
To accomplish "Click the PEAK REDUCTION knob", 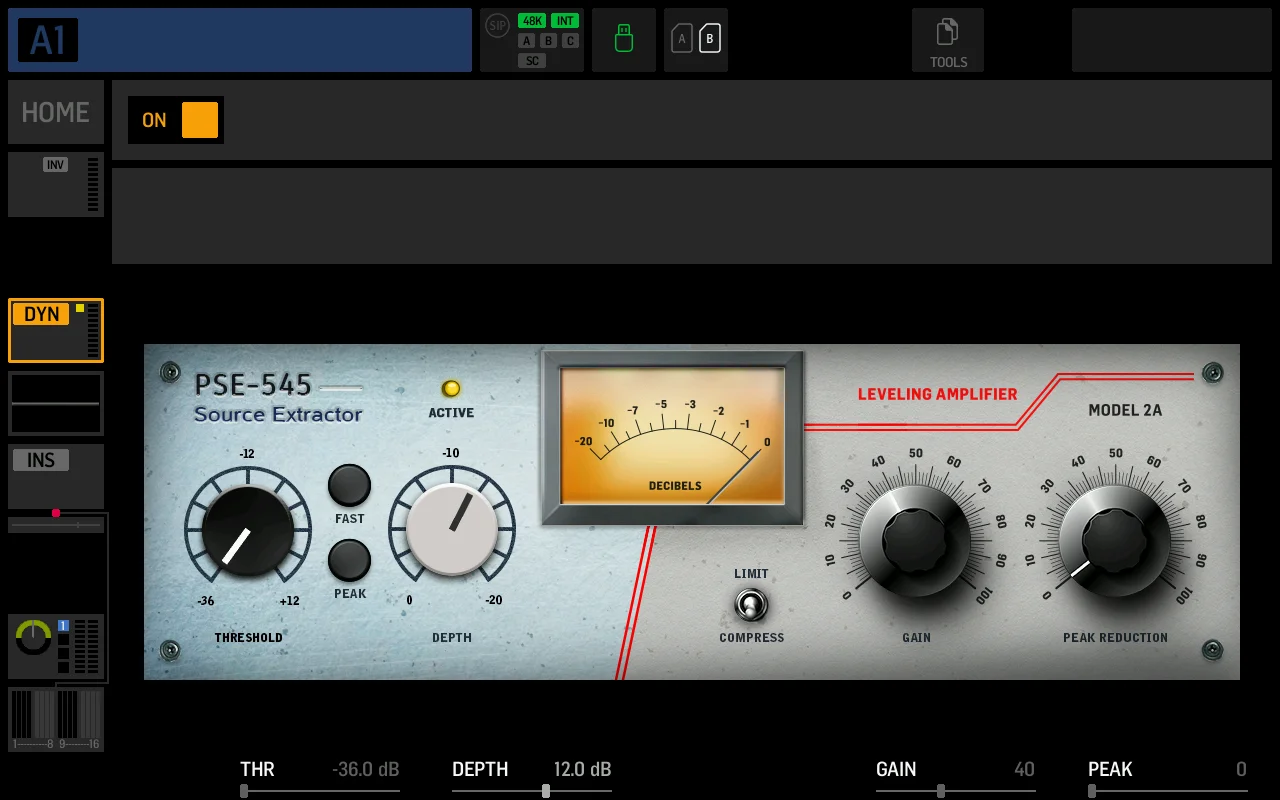I will (1114, 541).
